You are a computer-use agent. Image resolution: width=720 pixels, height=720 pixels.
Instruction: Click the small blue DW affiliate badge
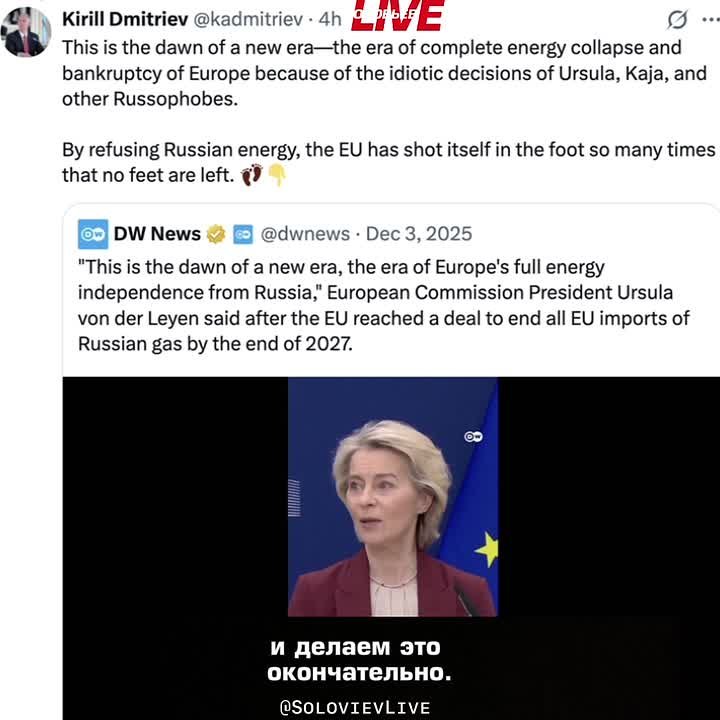[x=243, y=234]
